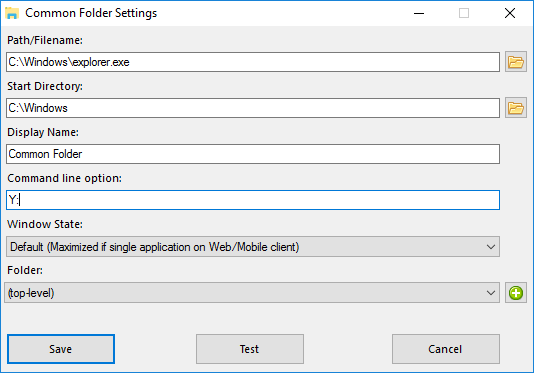Add new folder with green plus icon
The width and height of the screenshot is (534, 373).
coord(516,293)
